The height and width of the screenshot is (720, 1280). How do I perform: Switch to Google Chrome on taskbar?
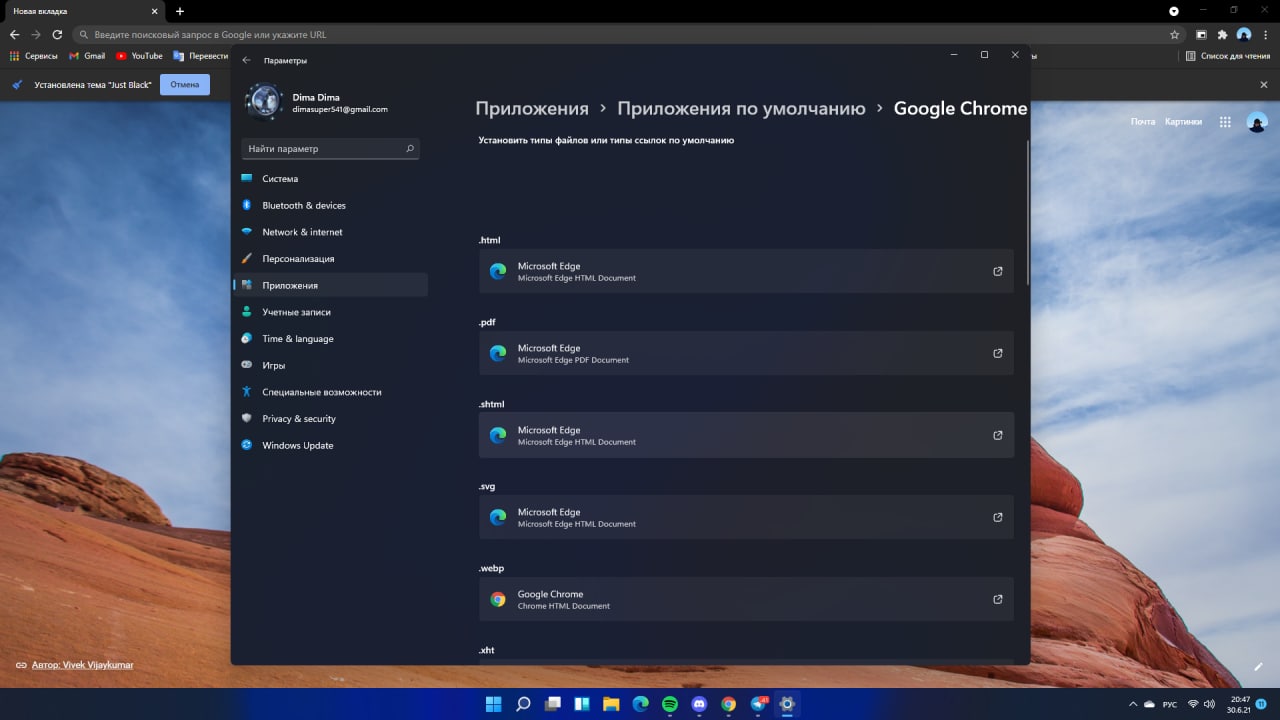click(x=728, y=704)
